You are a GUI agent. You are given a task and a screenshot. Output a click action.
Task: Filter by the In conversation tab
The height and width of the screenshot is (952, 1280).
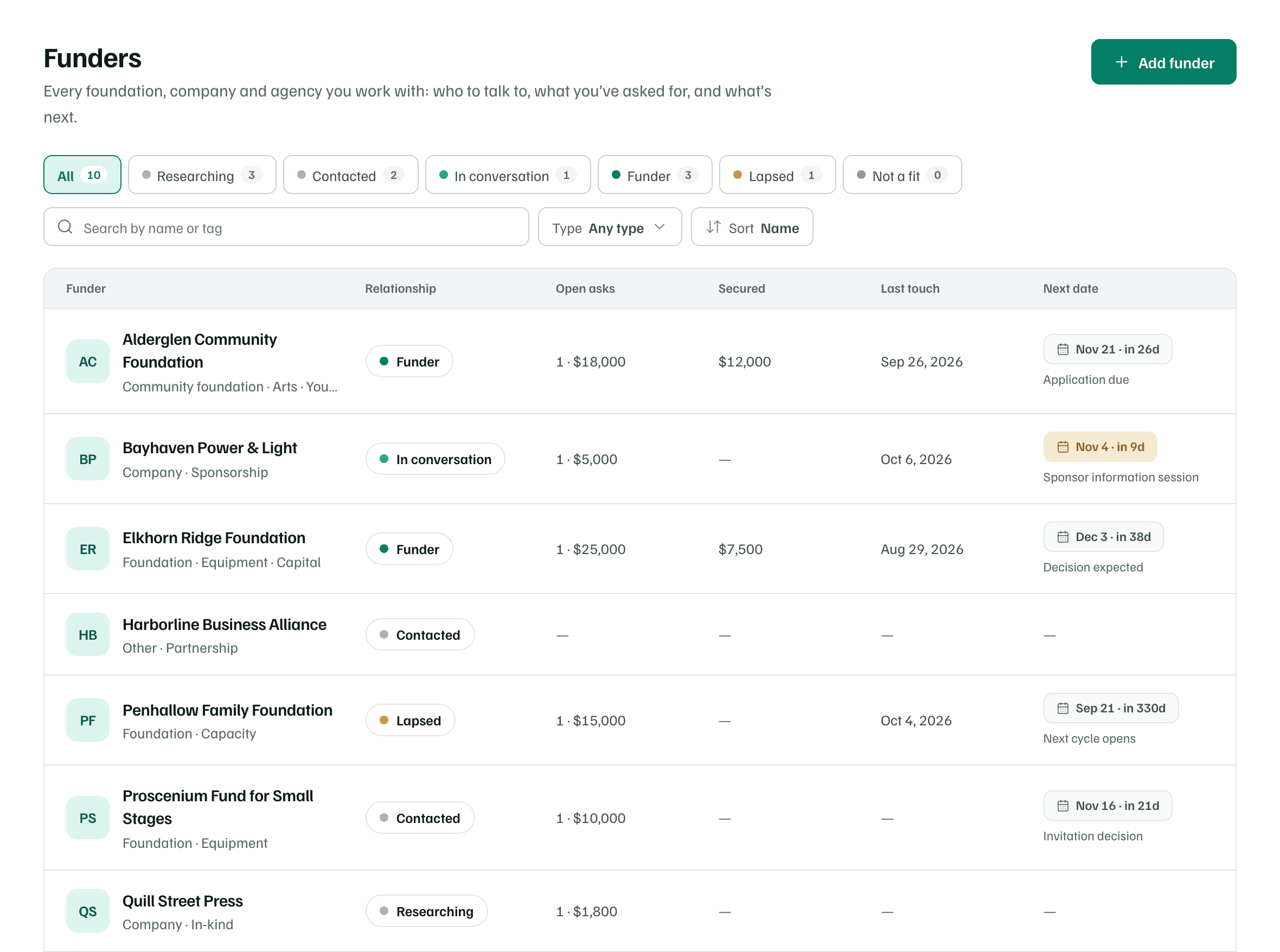click(x=508, y=175)
